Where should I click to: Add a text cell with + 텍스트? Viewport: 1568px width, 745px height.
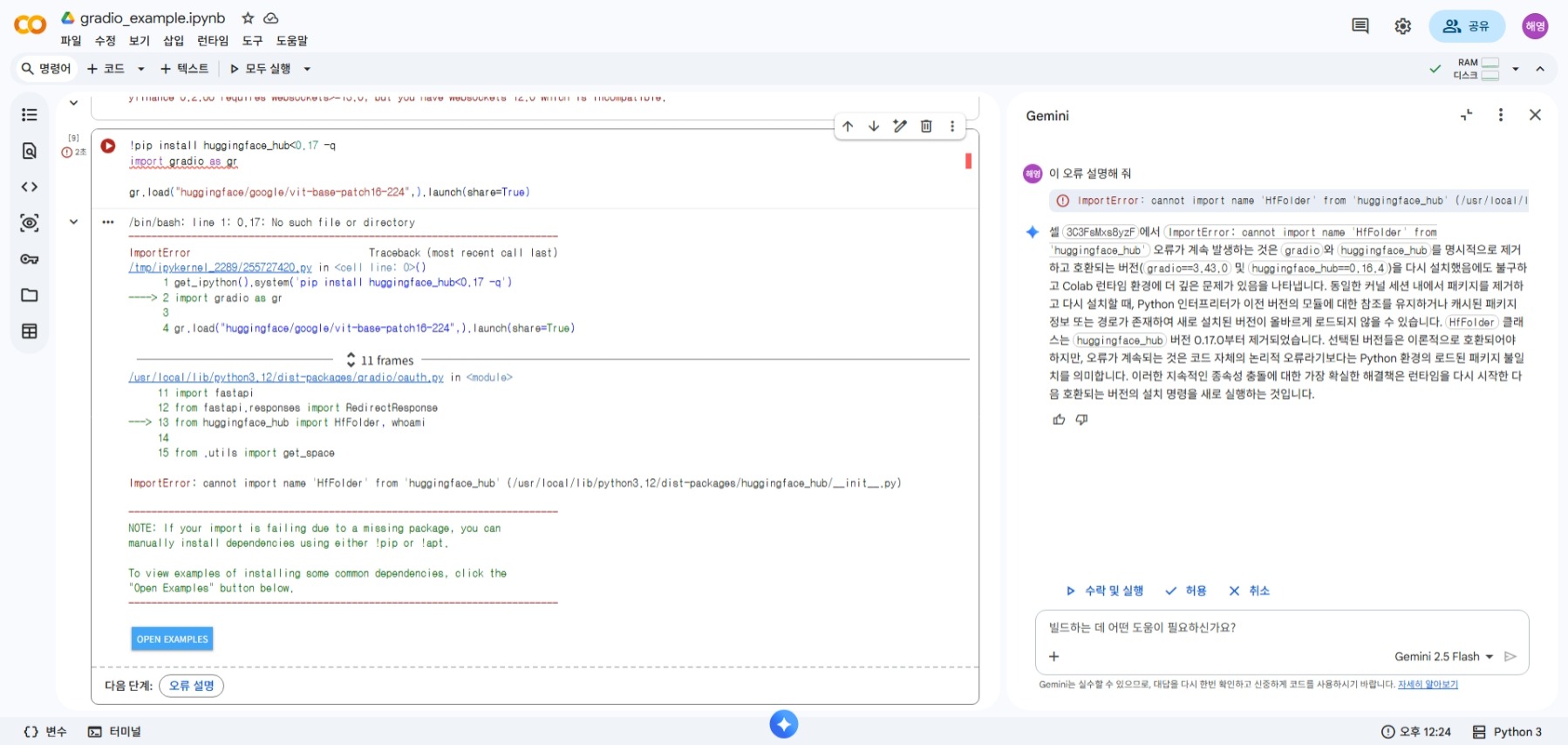pyautogui.click(x=184, y=69)
